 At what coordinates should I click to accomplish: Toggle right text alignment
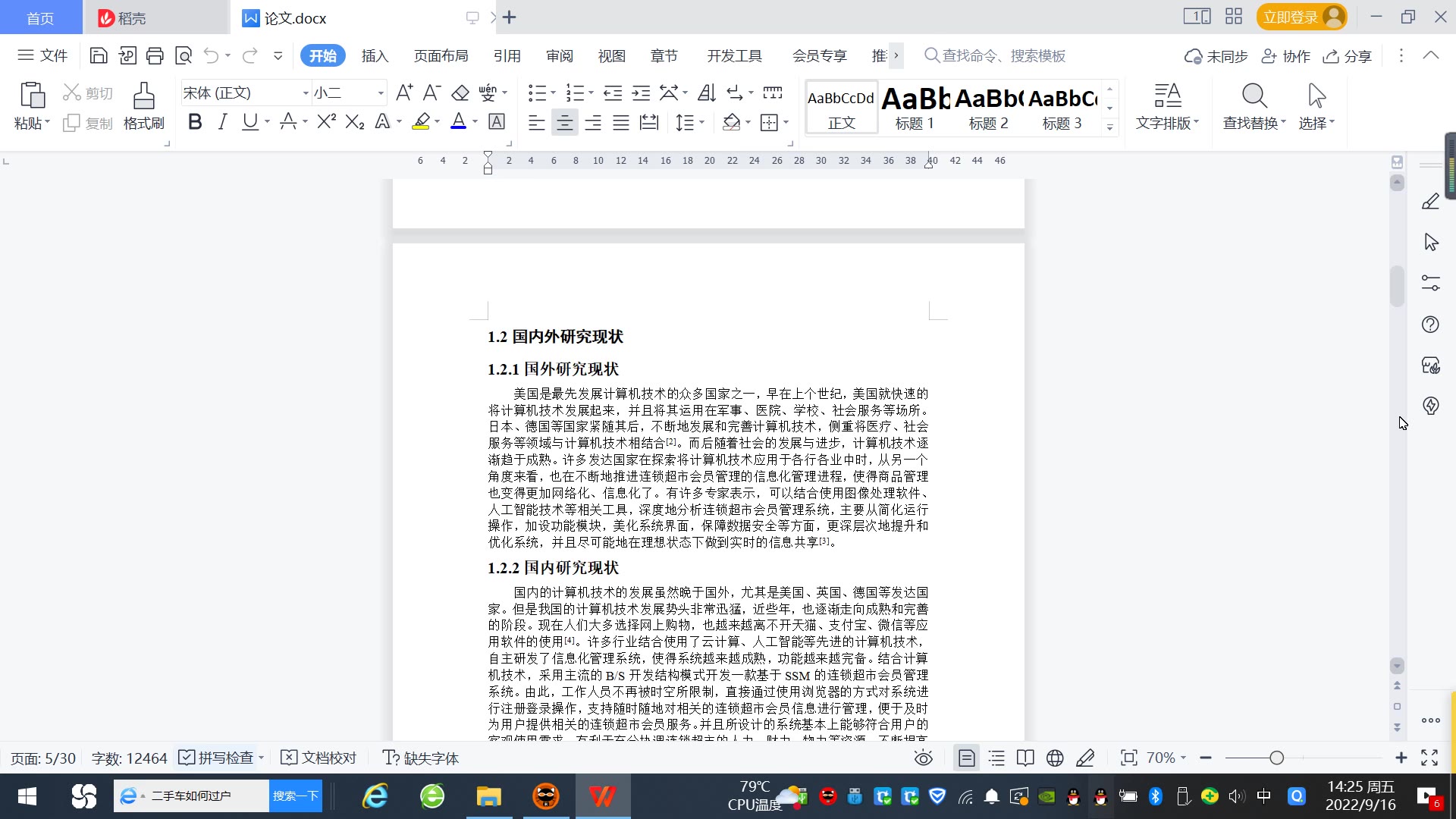tap(592, 122)
